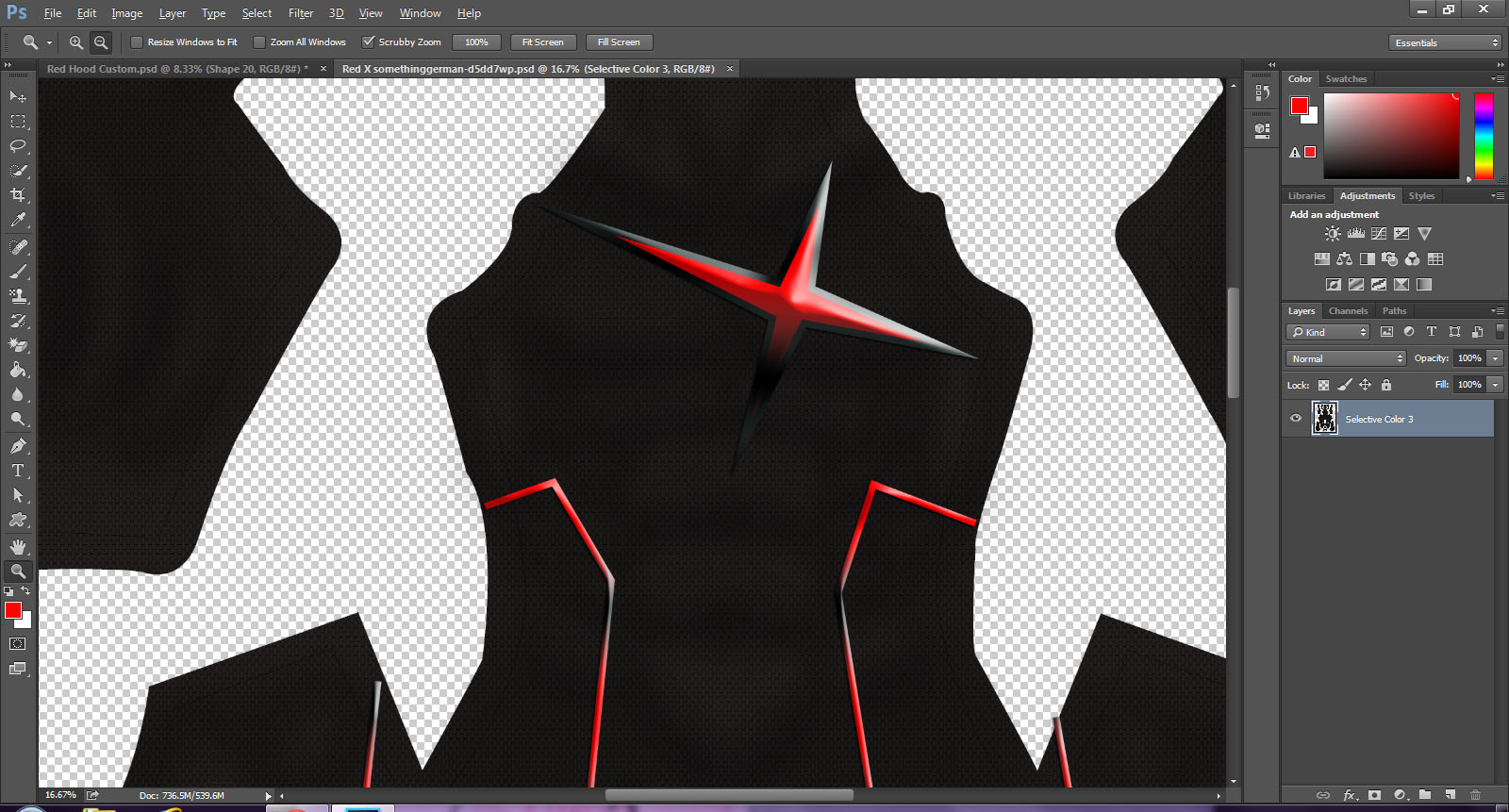Toggle Quick Mask mode
The height and width of the screenshot is (812, 1509).
click(18, 644)
